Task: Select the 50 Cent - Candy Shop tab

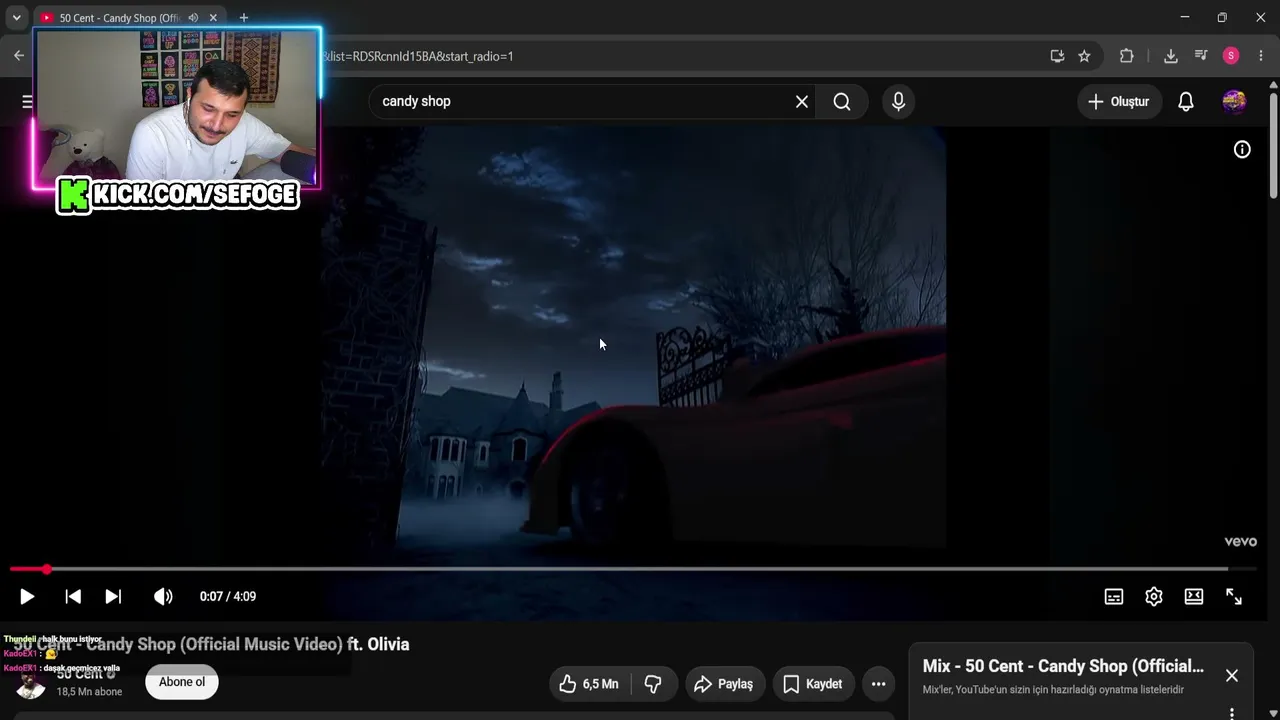Action: pyautogui.click(x=119, y=18)
